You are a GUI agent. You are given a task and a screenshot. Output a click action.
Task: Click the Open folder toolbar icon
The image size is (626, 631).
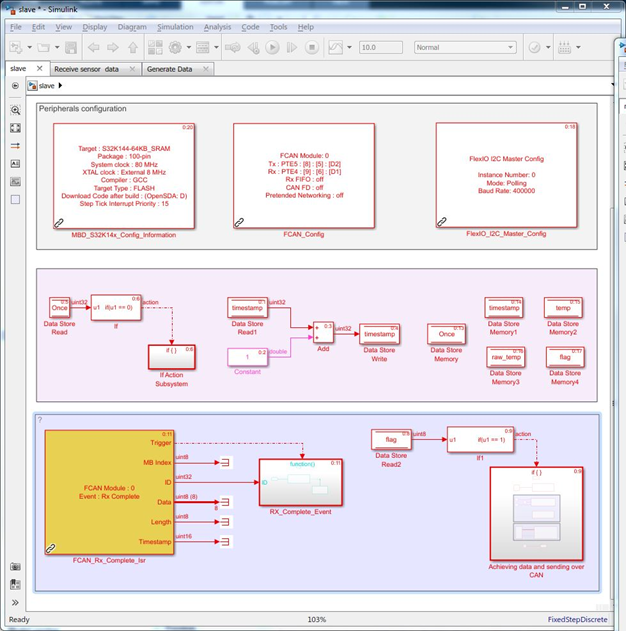(43, 47)
